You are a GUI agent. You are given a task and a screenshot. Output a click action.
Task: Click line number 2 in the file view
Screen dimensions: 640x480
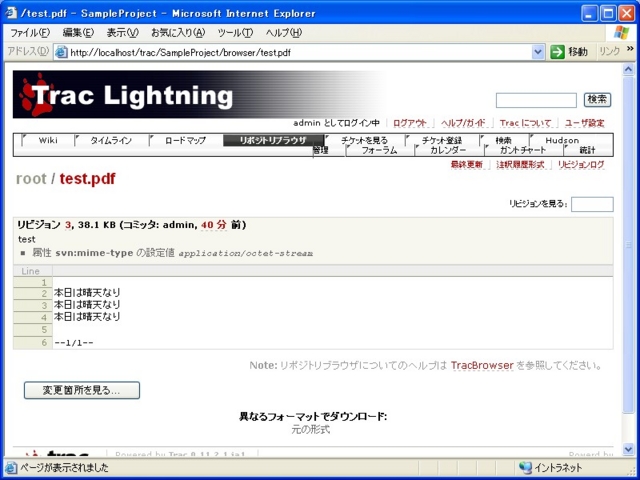(x=44, y=293)
